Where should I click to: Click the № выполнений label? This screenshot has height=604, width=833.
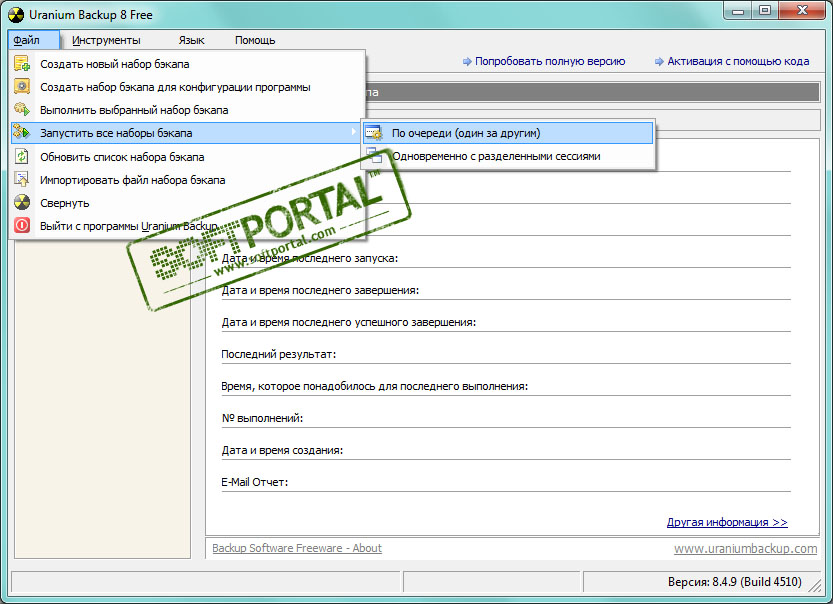point(262,418)
